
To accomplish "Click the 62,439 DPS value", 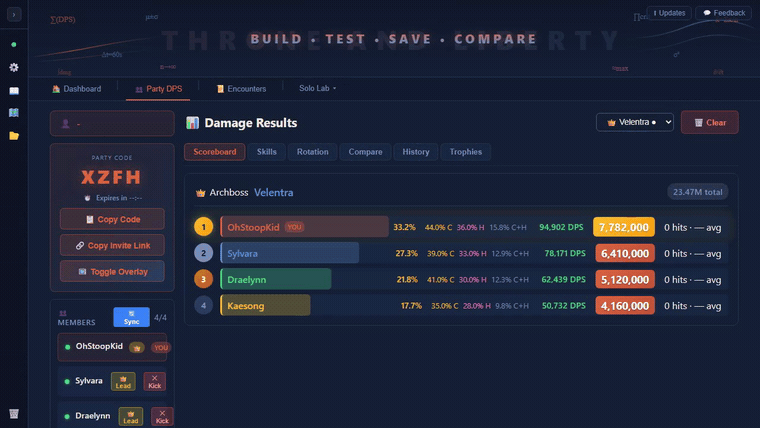I will point(564,279).
